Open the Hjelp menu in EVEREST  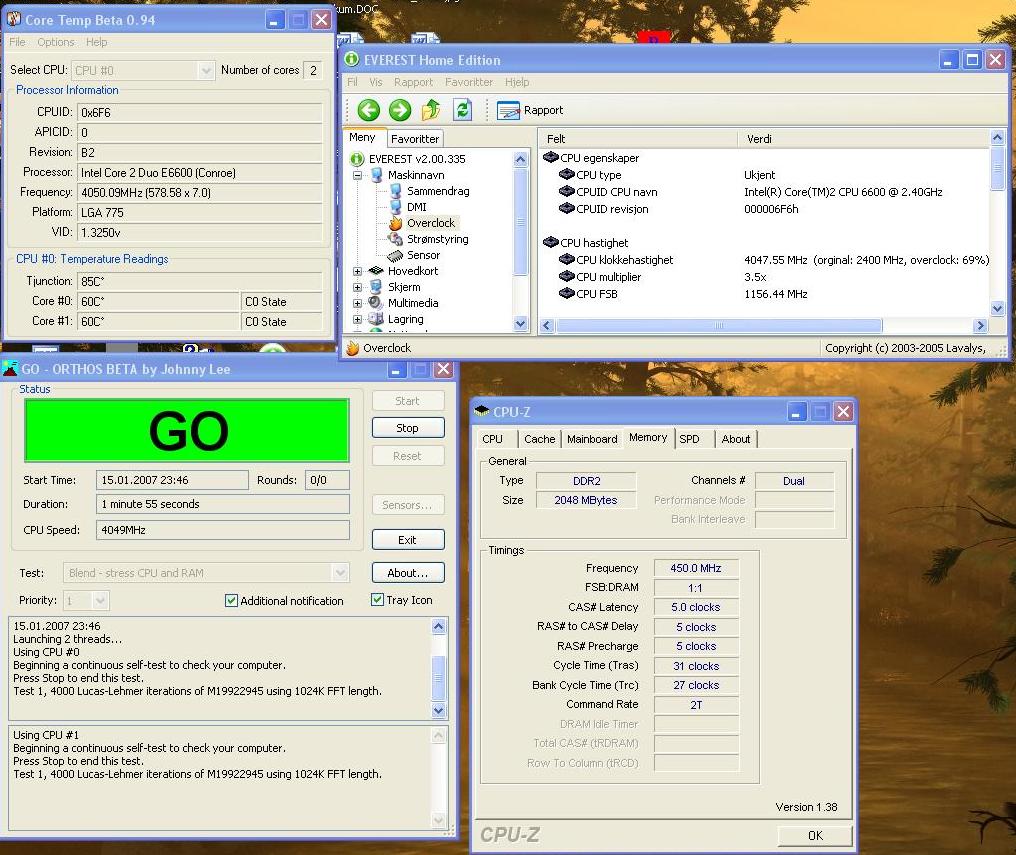(x=517, y=82)
